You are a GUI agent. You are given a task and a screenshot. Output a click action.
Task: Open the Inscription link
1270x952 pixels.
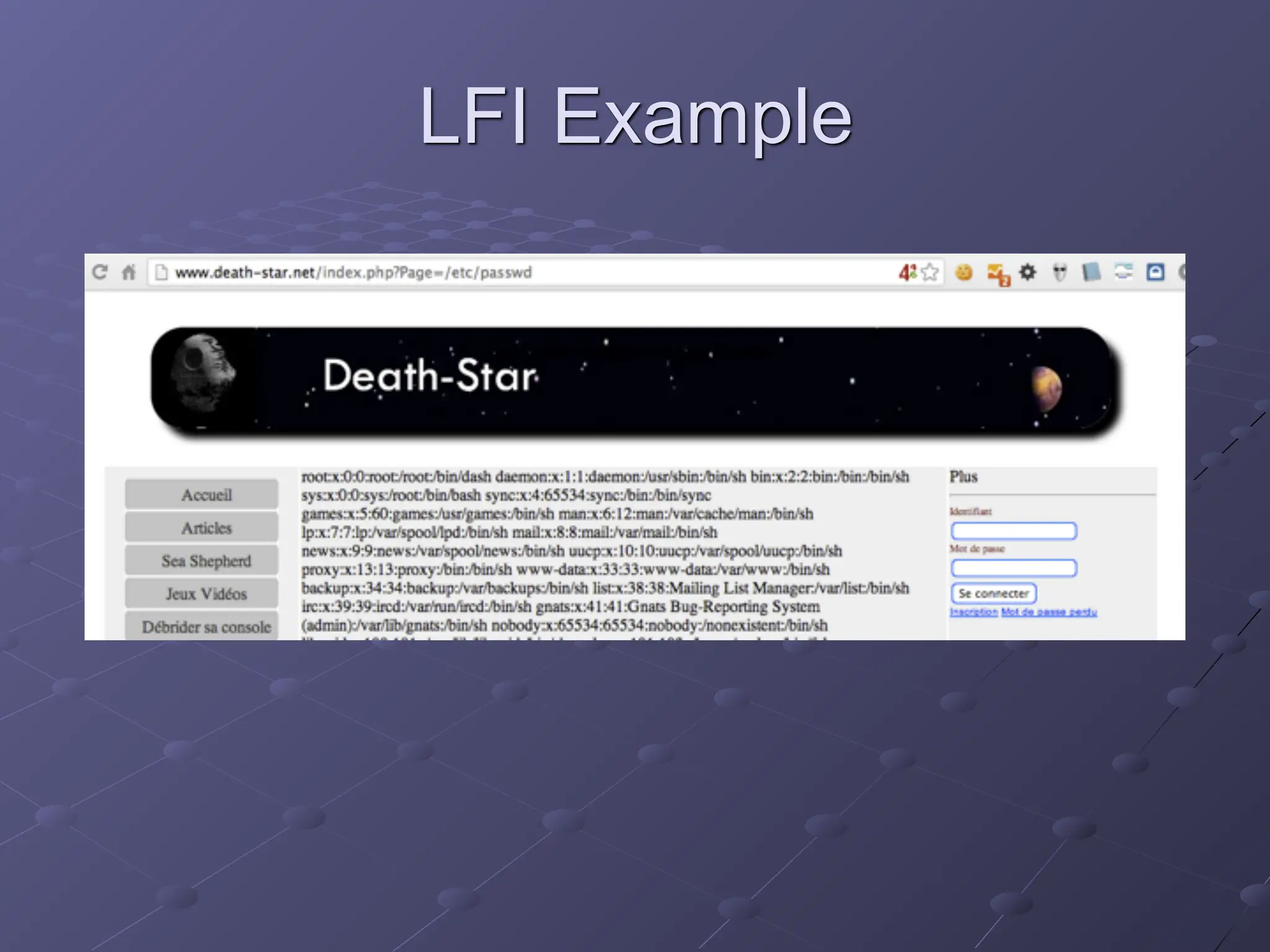click(x=974, y=612)
